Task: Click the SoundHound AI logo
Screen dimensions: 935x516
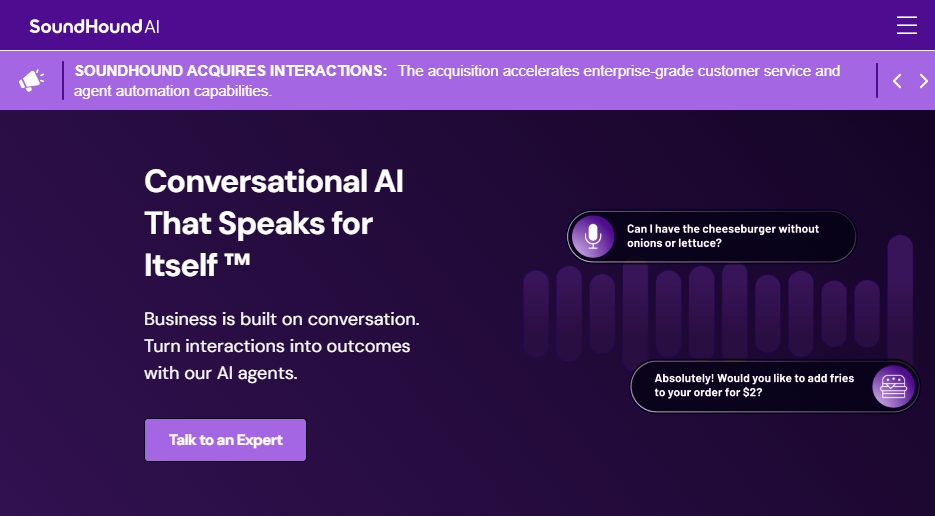Action: [x=94, y=26]
